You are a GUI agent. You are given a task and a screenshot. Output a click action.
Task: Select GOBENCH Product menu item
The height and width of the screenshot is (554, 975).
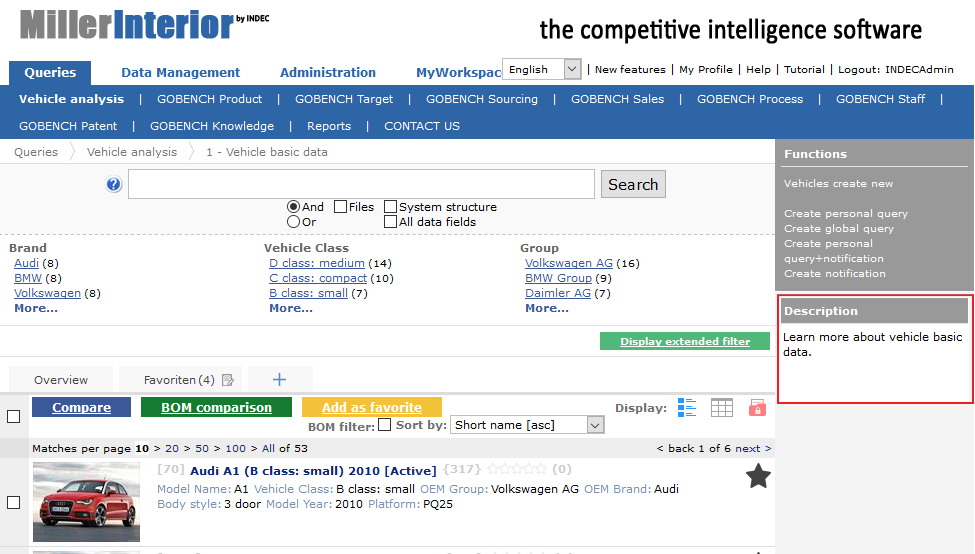coord(210,99)
